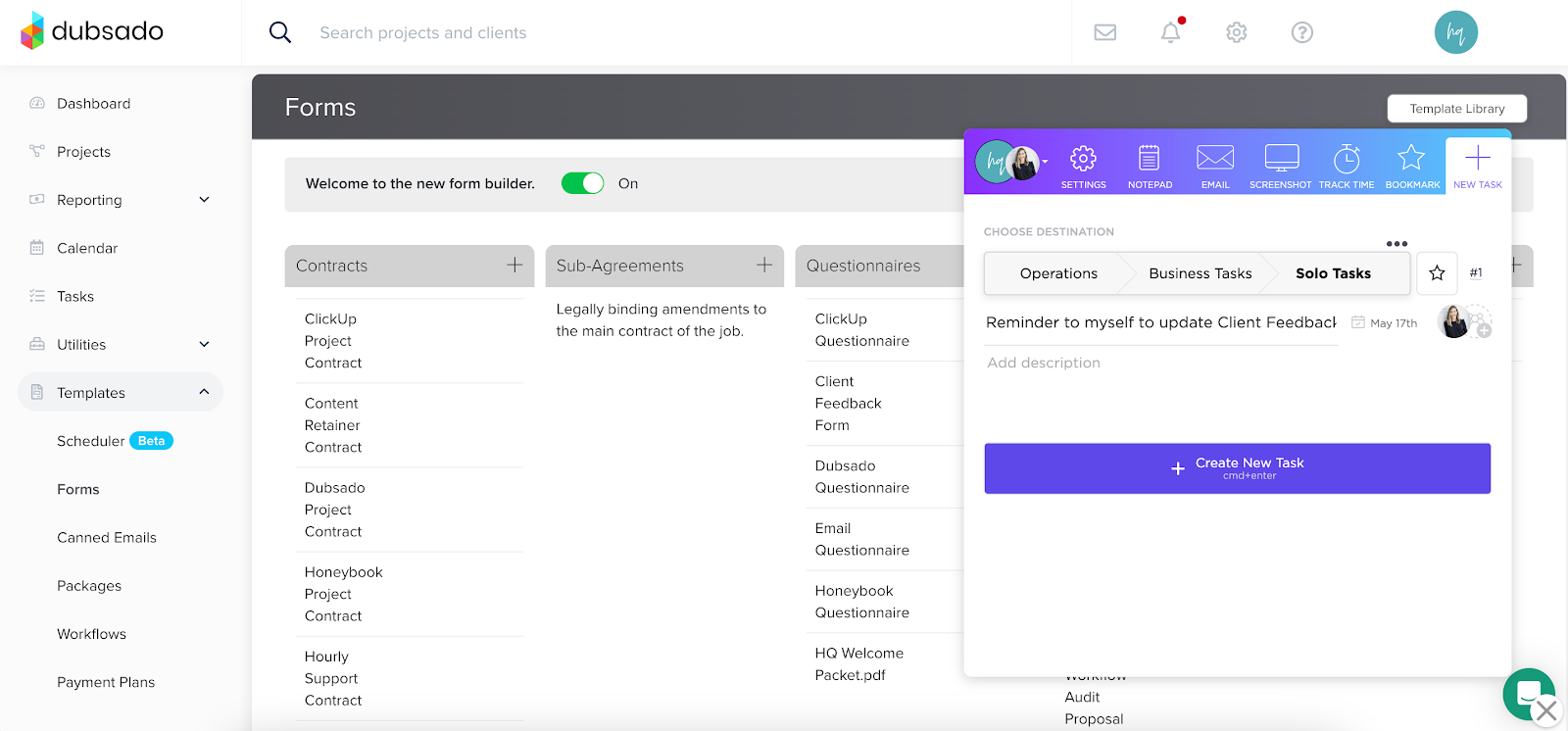Open Canned Emails in the sidebar

[107, 537]
